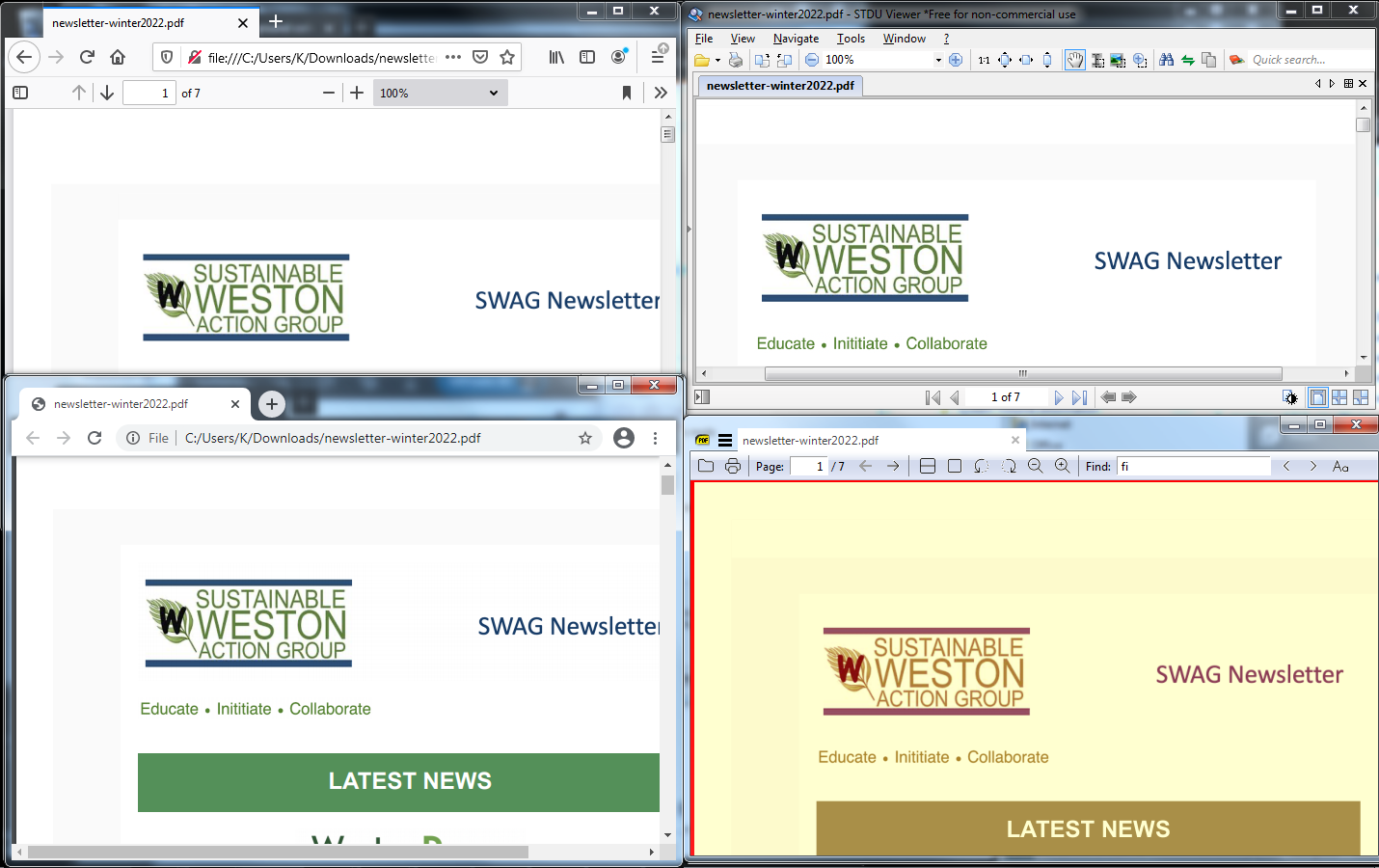Go to last page in STDU Viewer

click(1079, 397)
